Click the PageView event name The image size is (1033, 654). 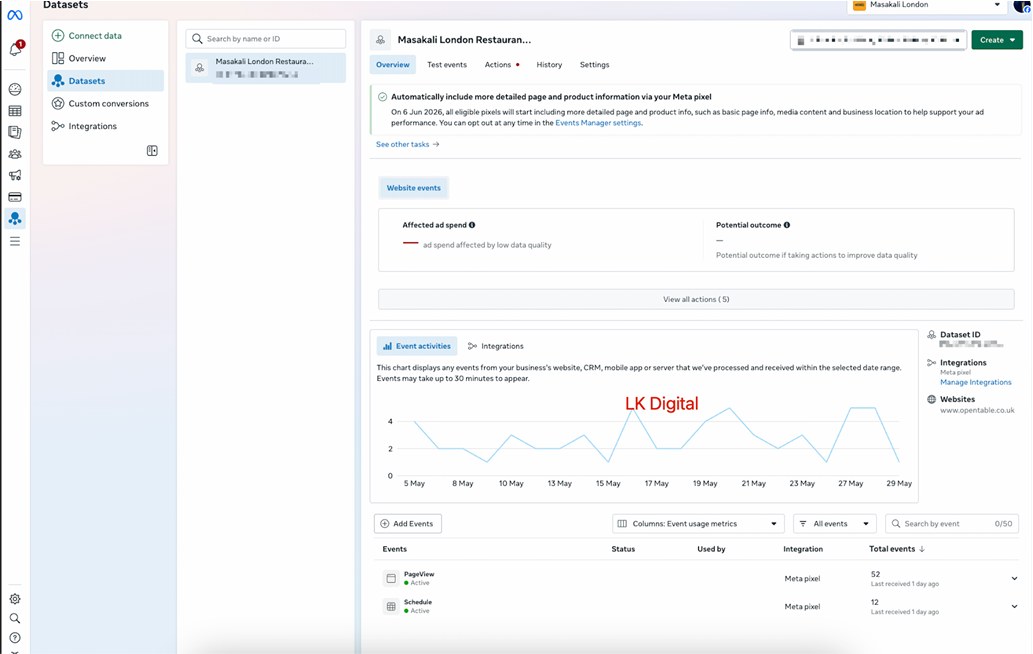coord(419,574)
